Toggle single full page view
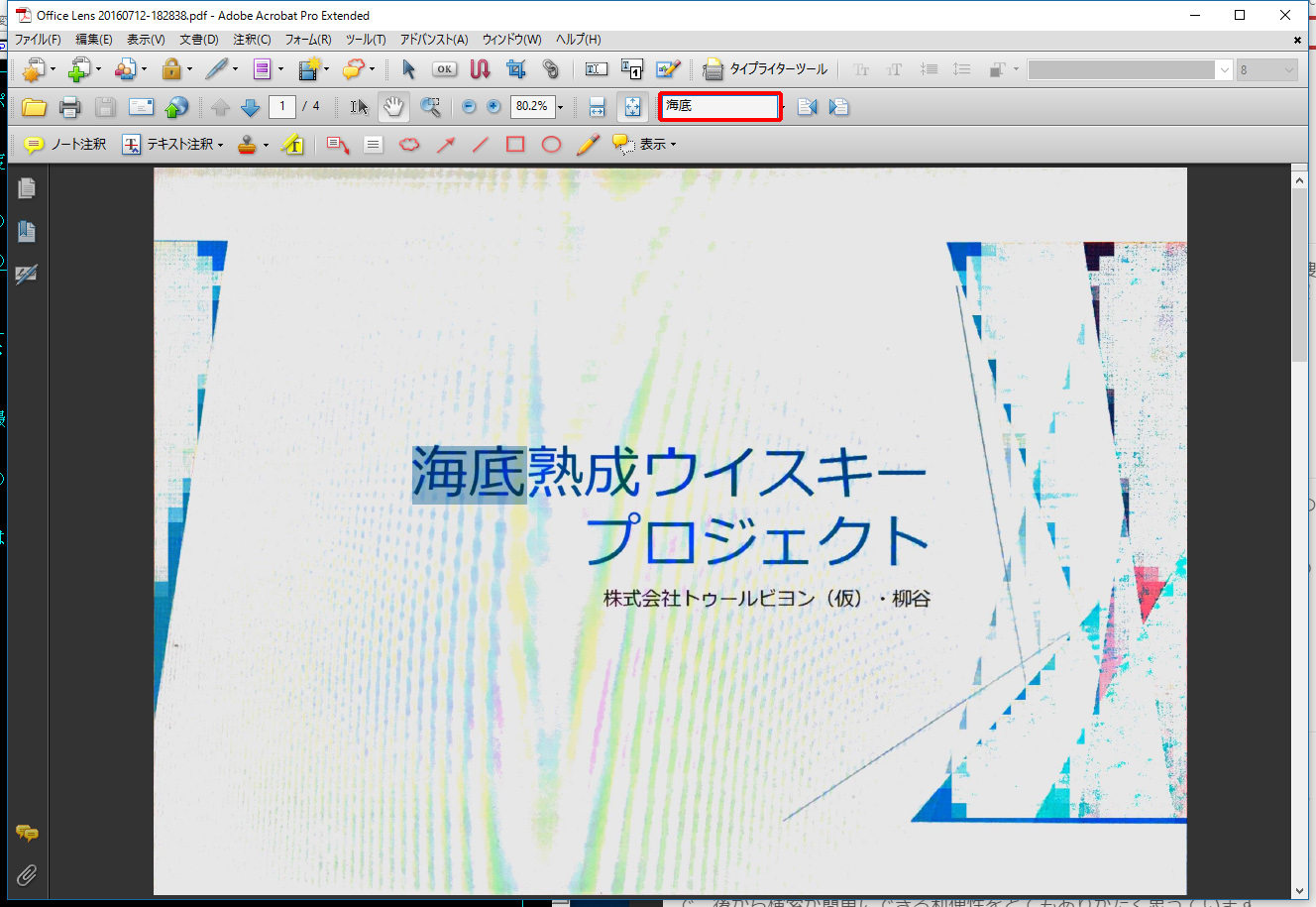This screenshot has width=1316, height=907. pyautogui.click(x=632, y=107)
